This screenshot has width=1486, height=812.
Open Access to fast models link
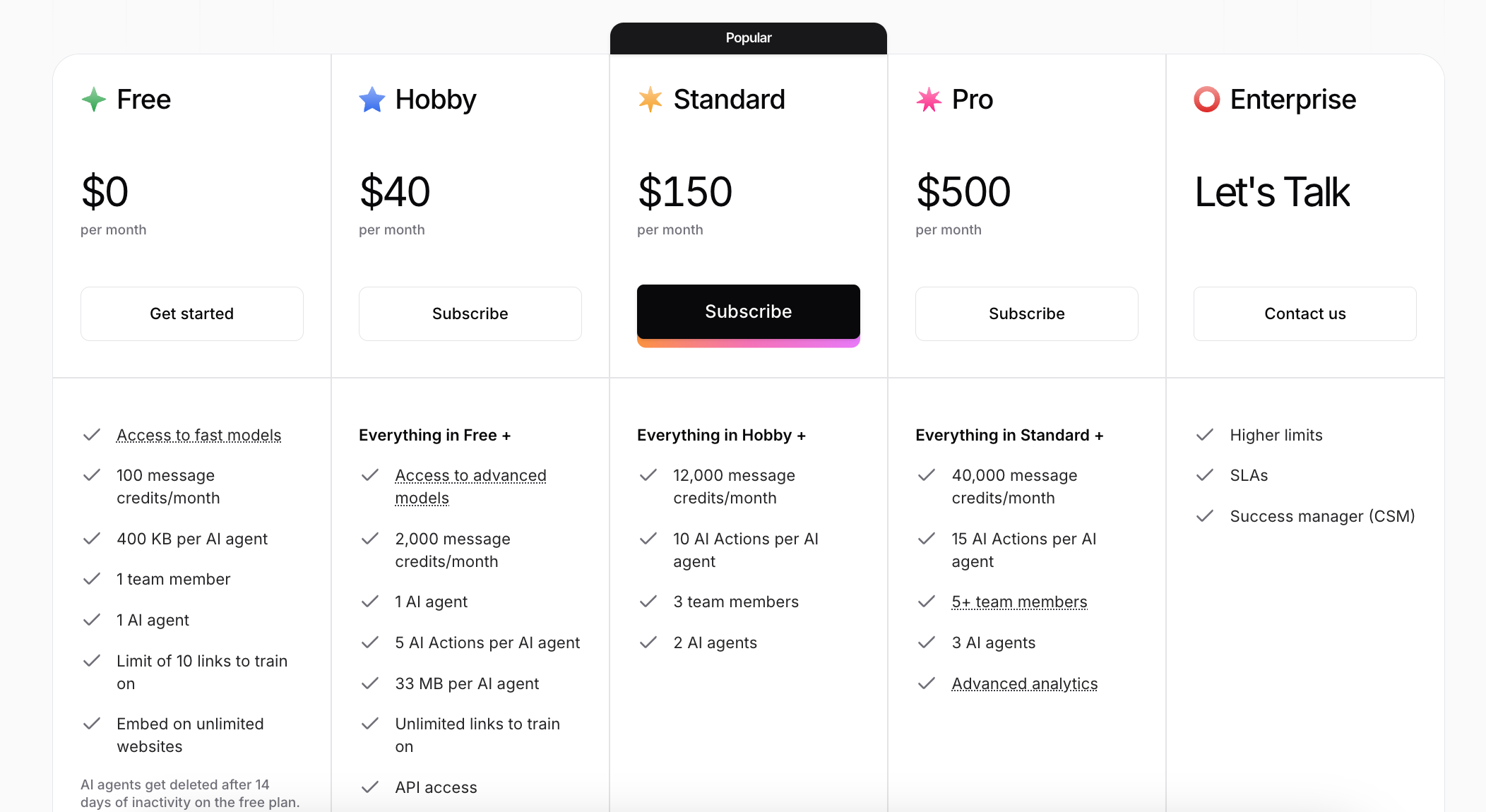click(198, 435)
